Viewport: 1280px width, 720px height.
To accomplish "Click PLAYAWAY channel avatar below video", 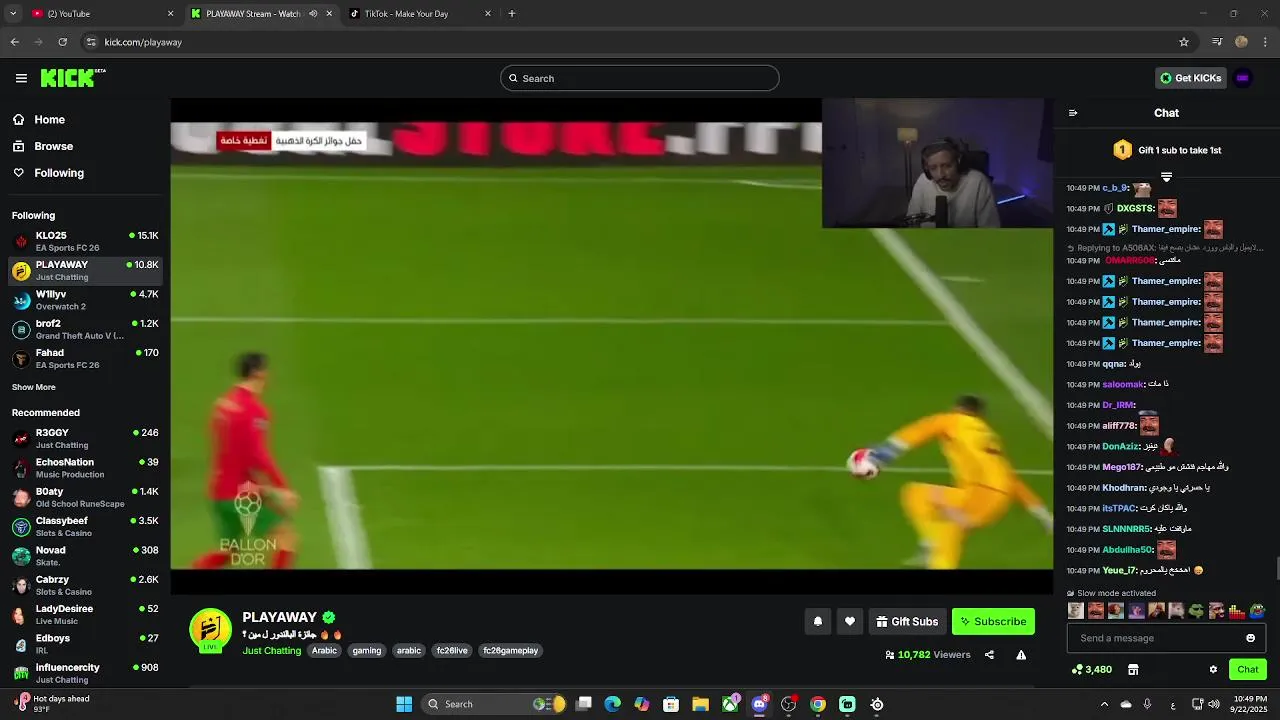I will click(210, 629).
